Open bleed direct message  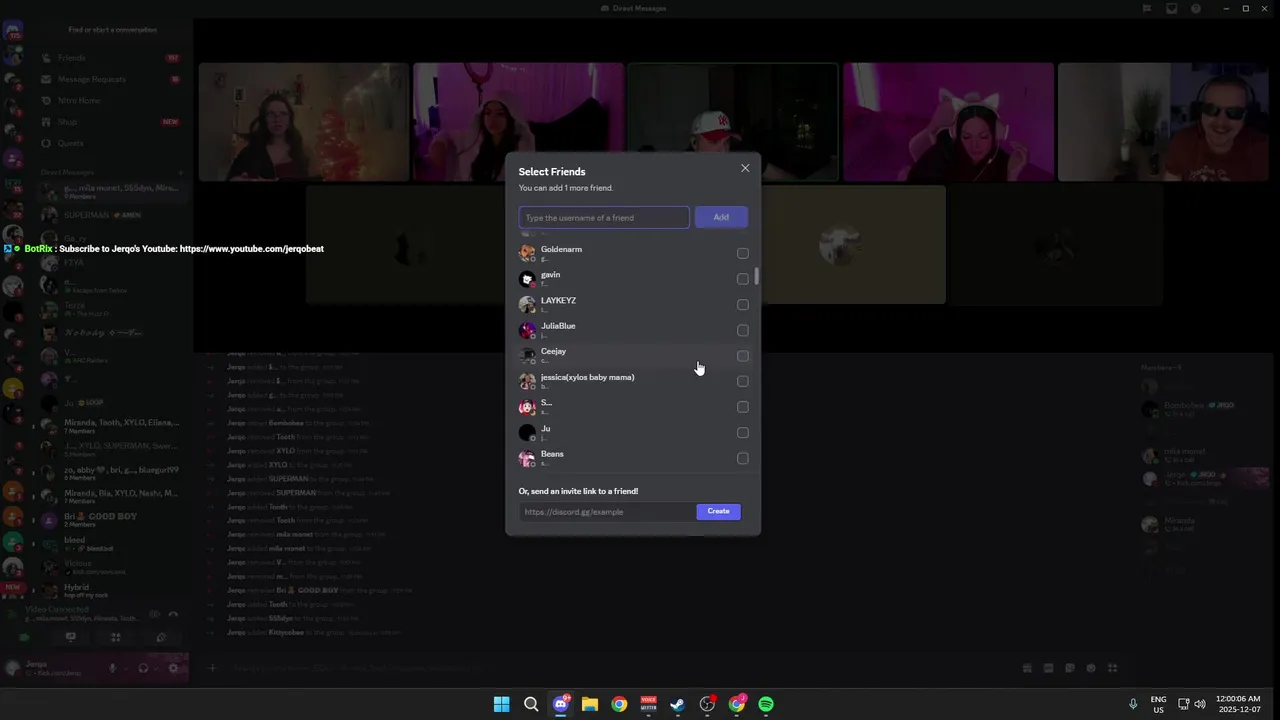pyautogui.click(x=110, y=543)
